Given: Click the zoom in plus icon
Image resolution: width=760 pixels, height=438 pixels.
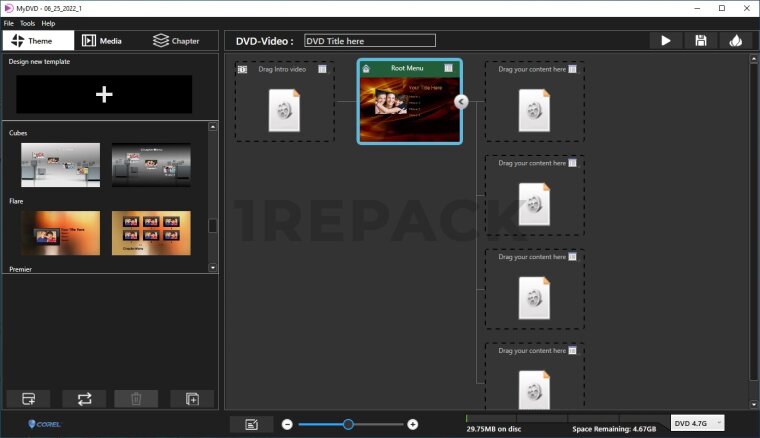Looking at the screenshot, I should point(413,424).
